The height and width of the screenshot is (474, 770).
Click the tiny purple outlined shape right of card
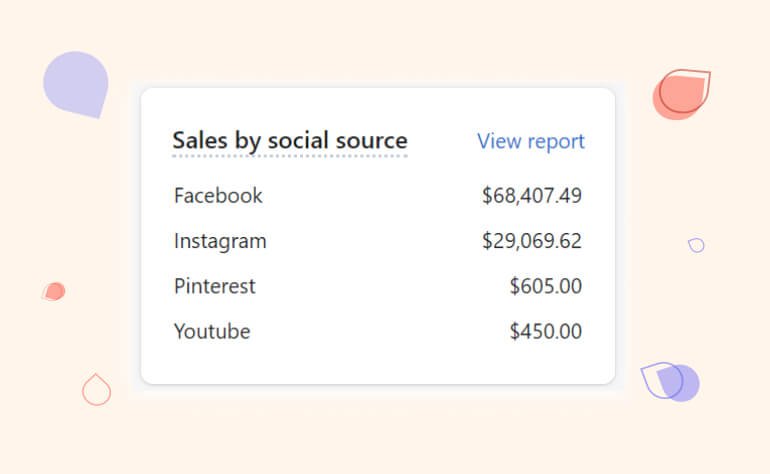pos(696,245)
